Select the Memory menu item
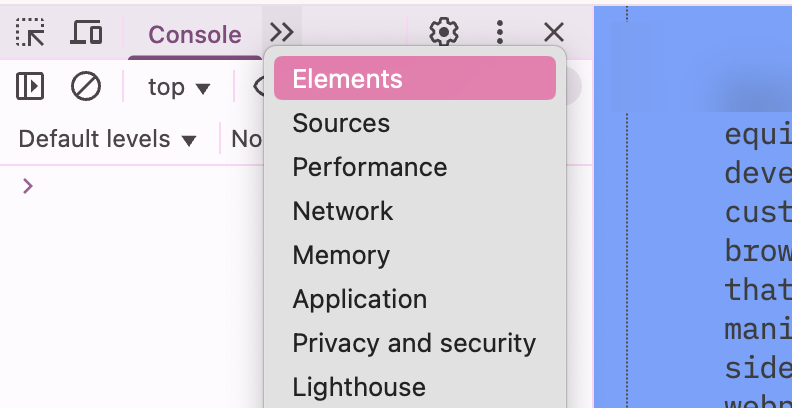The width and height of the screenshot is (792, 408). click(341, 255)
